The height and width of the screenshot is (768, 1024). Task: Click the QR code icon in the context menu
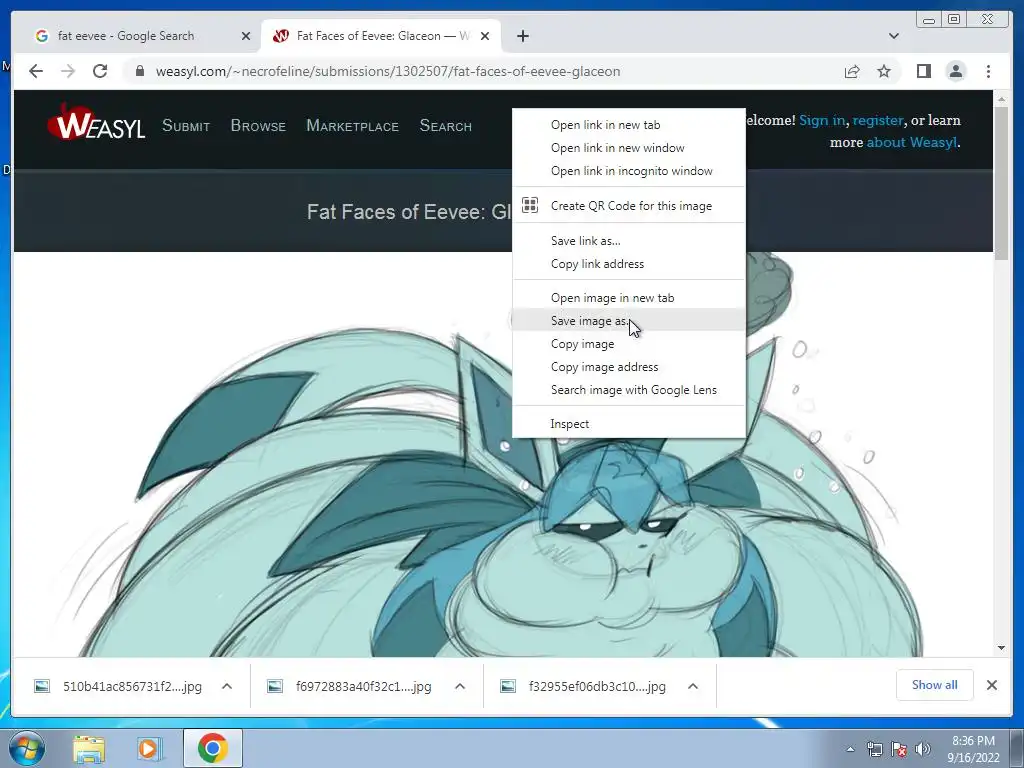click(530, 205)
